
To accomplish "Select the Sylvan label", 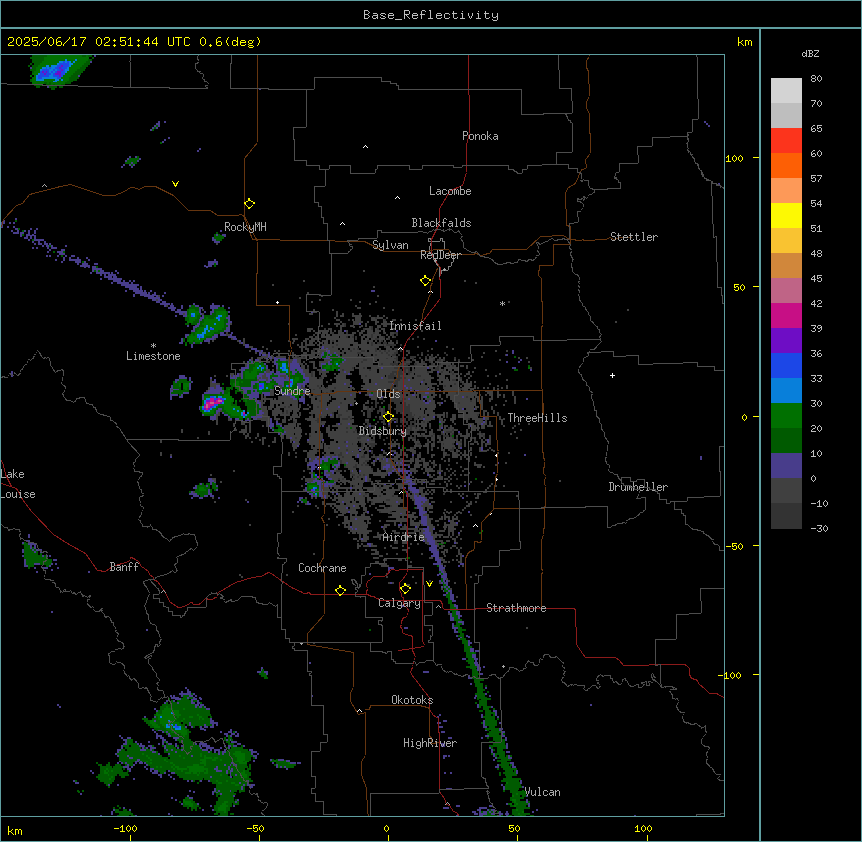I will pos(390,245).
